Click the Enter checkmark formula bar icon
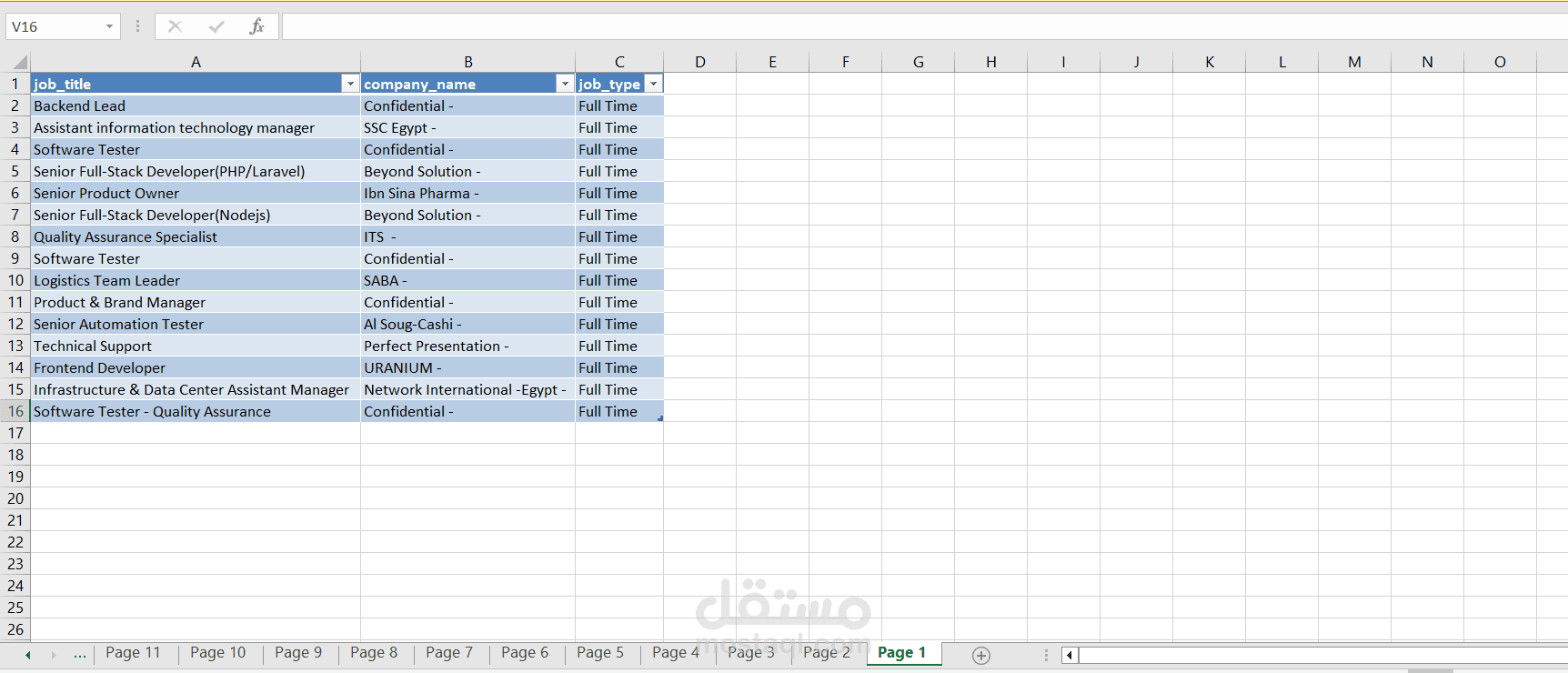Image resolution: width=1568 pixels, height=673 pixels. click(x=216, y=26)
